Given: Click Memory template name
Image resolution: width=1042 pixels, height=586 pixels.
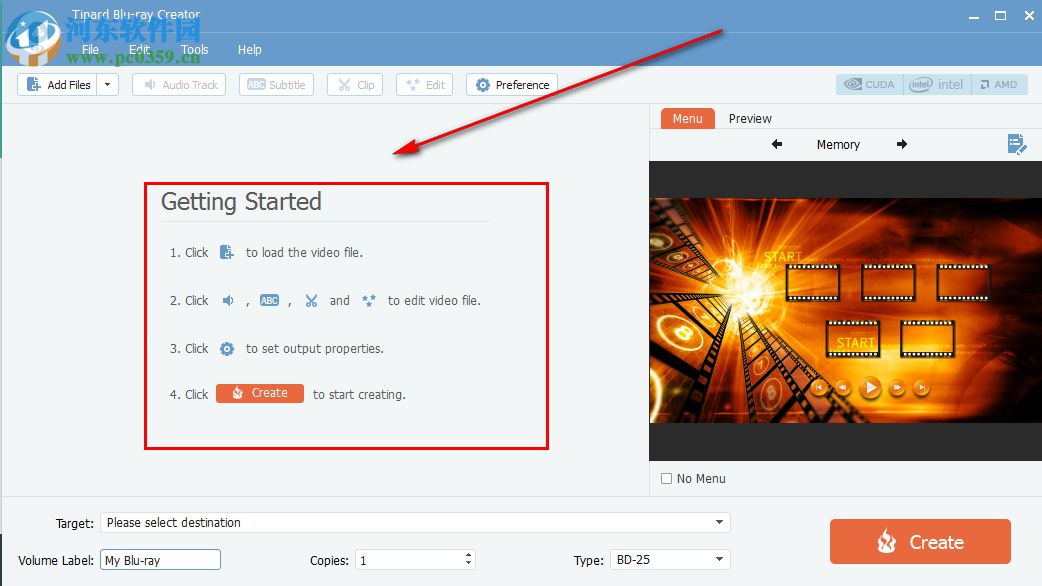Looking at the screenshot, I should 838,144.
